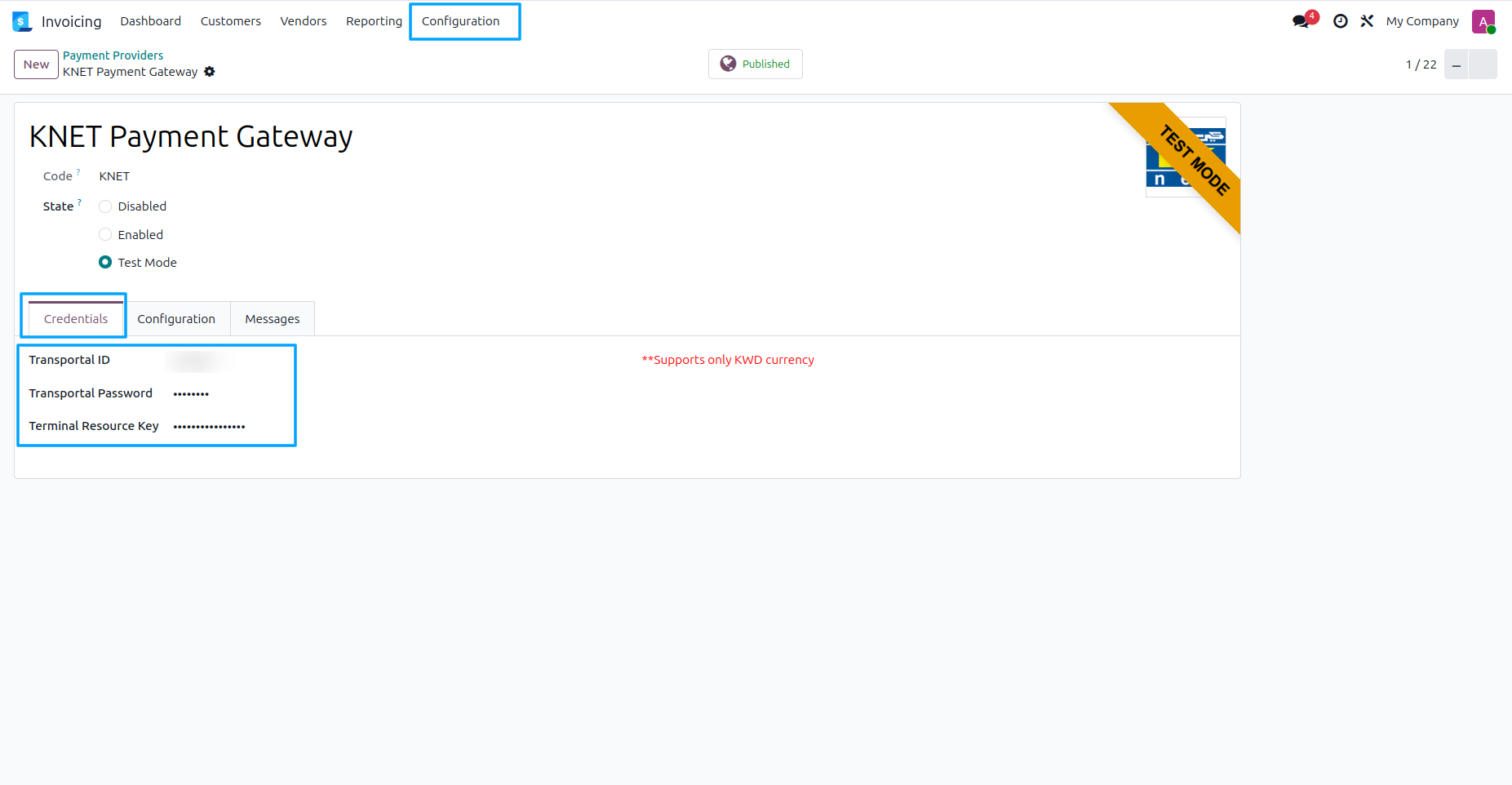The width and height of the screenshot is (1512, 785).
Task: Open the user avatar menu
Action: click(1483, 21)
